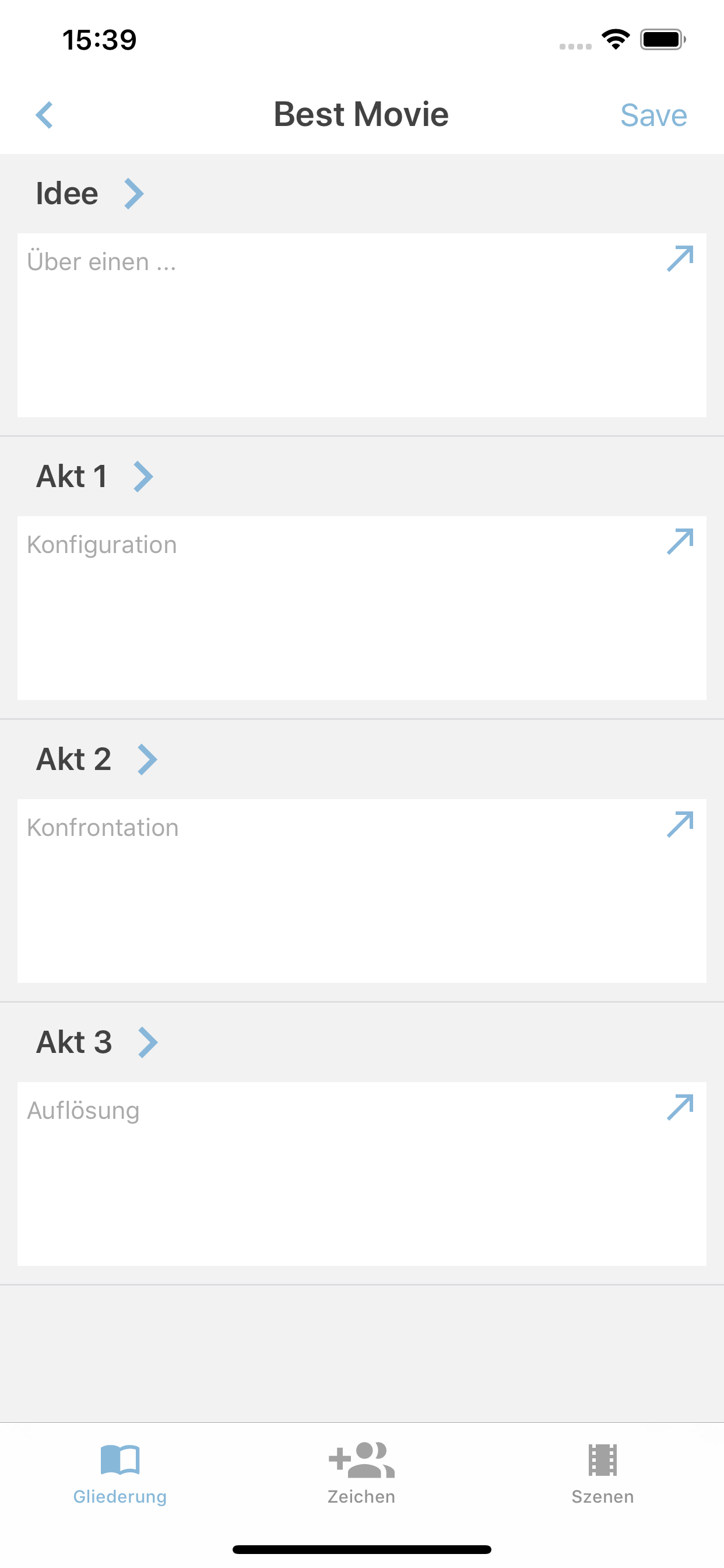This screenshot has width=724, height=1568.
Task: Open expand arrow in Konfrontation box
Action: pos(680,824)
